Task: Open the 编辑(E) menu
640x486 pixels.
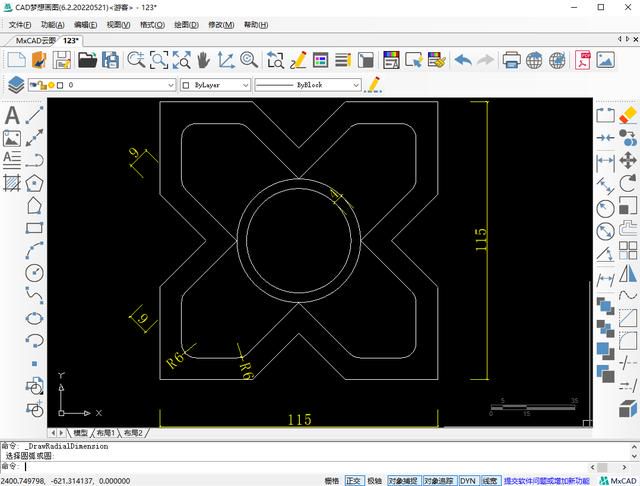Action: pyautogui.click(x=85, y=25)
